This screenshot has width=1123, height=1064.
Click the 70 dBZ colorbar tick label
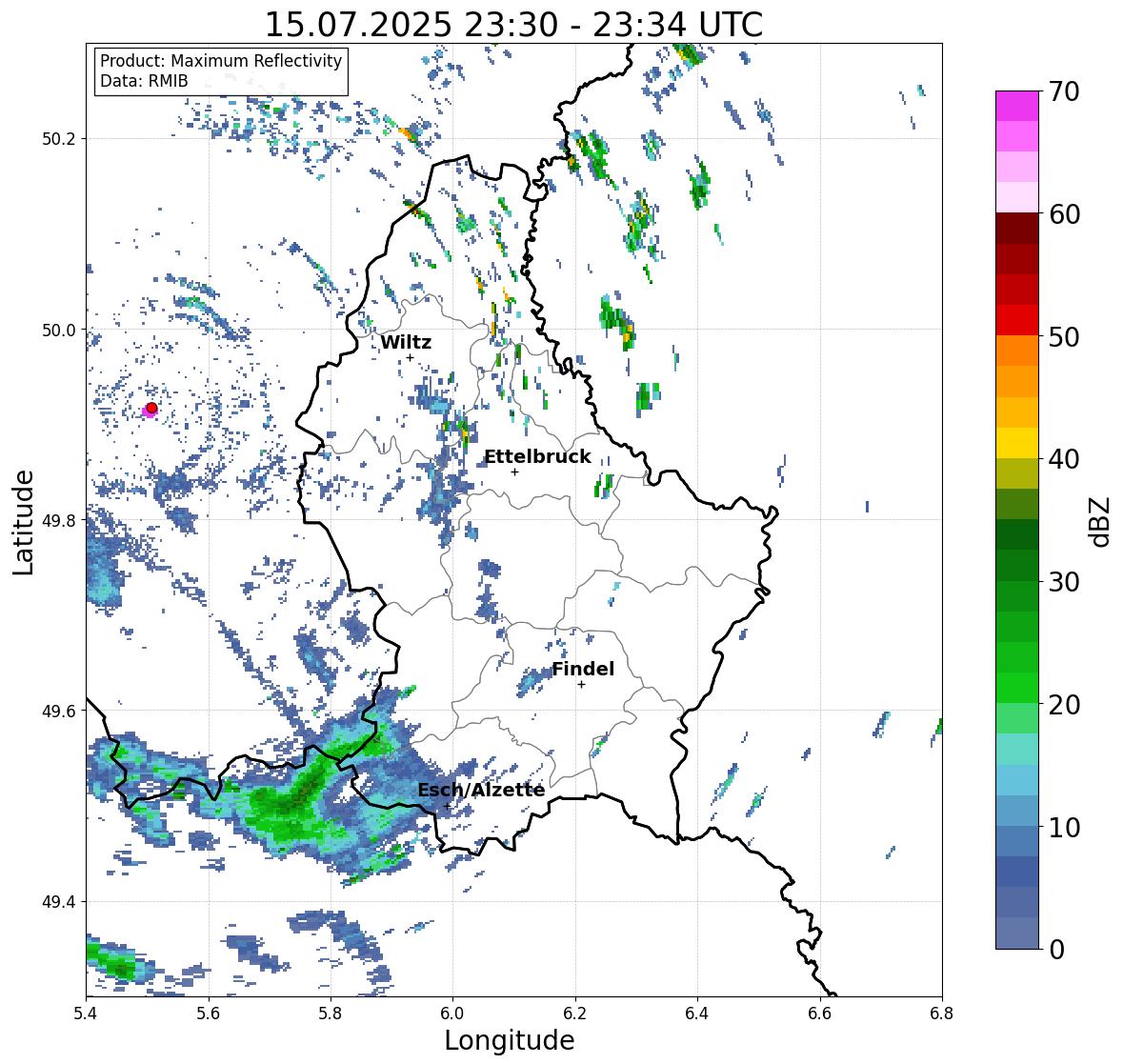(x=1064, y=91)
